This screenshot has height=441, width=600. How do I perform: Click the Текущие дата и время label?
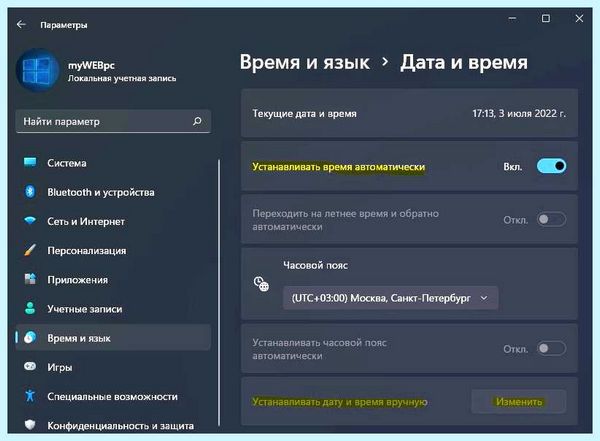[305, 114]
